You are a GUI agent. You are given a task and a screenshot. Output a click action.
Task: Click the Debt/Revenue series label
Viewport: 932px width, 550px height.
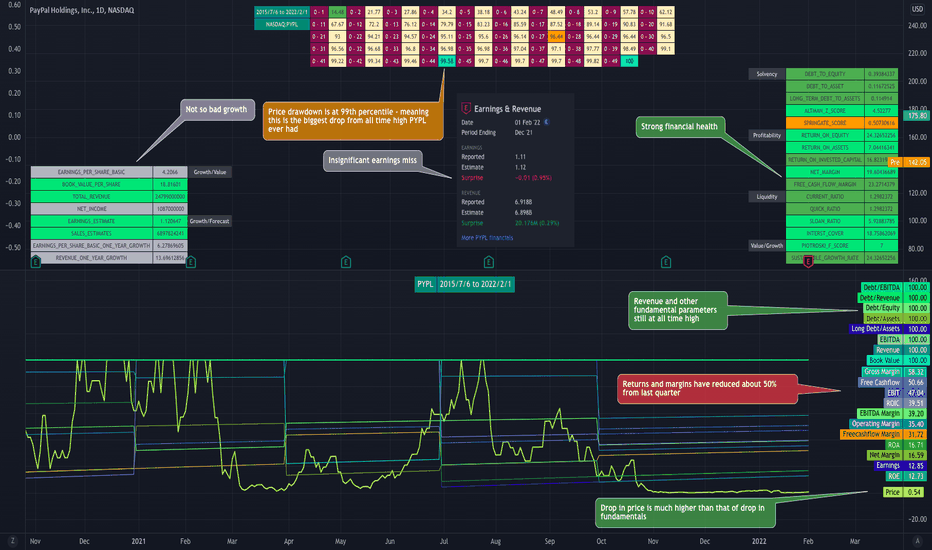pyautogui.click(x=880, y=298)
